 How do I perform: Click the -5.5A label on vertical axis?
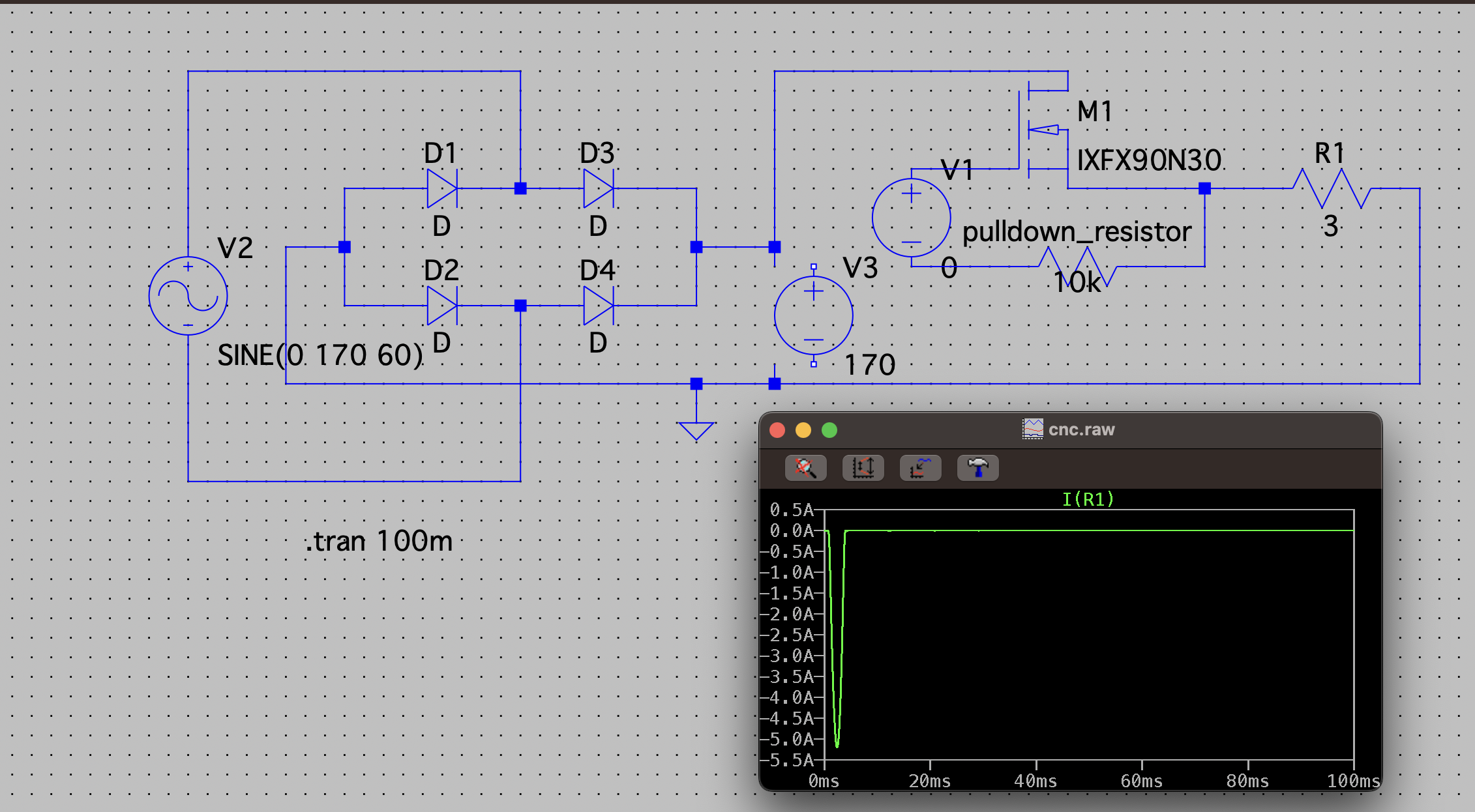pos(788,760)
